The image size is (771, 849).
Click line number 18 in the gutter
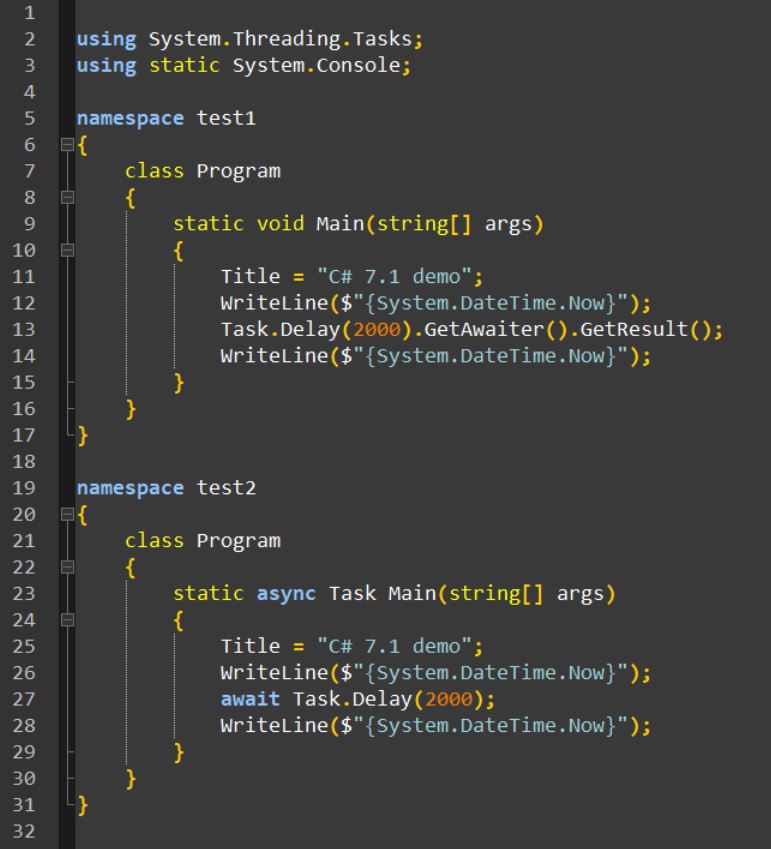tap(24, 462)
